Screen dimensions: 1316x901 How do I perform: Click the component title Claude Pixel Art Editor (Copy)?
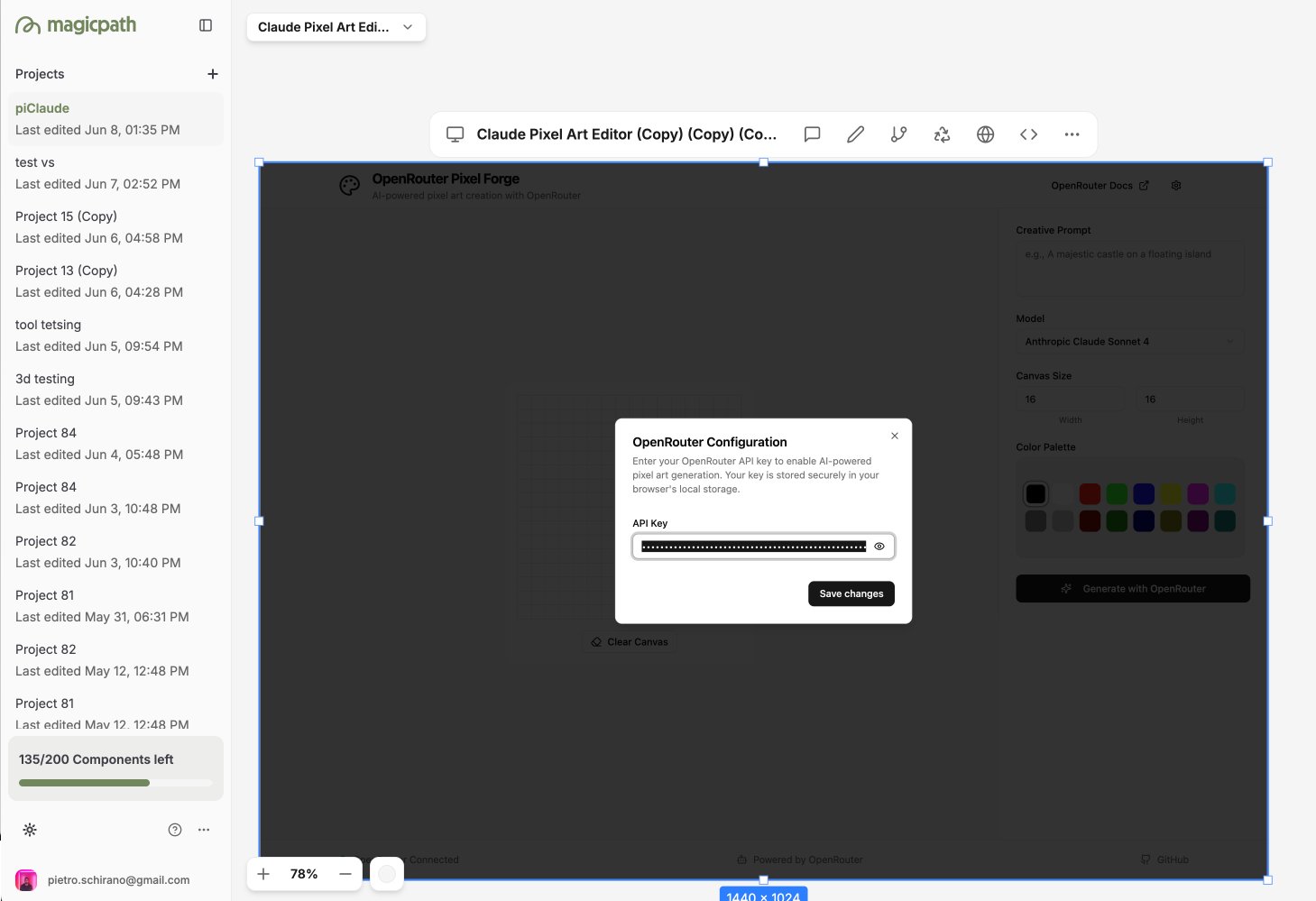[626, 134]
